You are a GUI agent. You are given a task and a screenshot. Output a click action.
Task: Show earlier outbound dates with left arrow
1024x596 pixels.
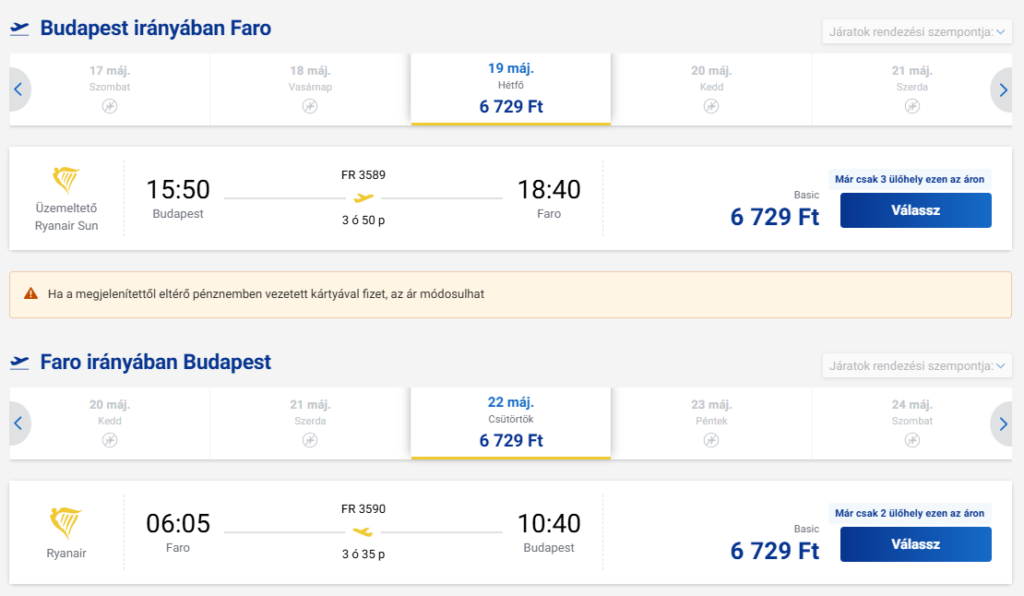[x=18, y=90]
